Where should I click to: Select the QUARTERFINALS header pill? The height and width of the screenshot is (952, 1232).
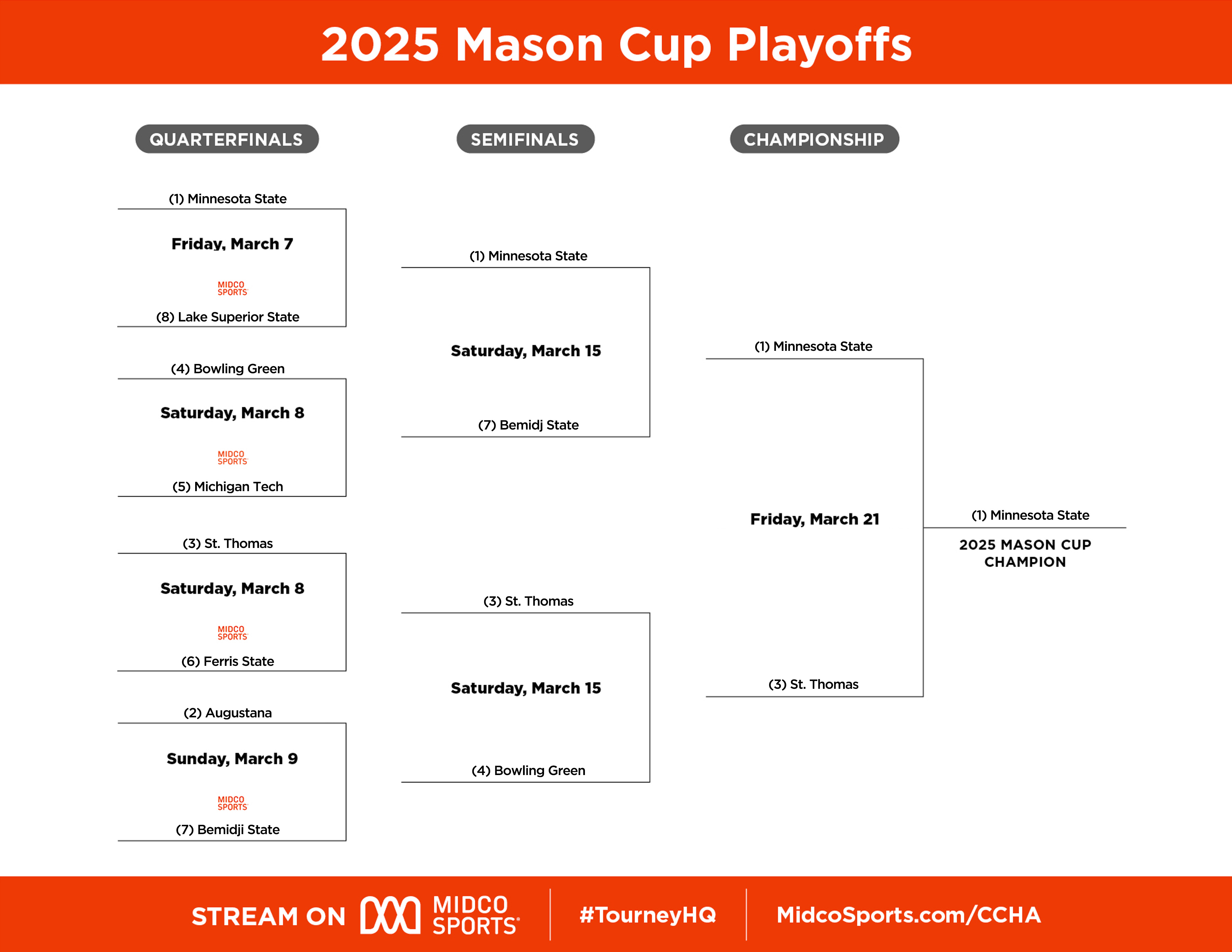click(227, 139)
